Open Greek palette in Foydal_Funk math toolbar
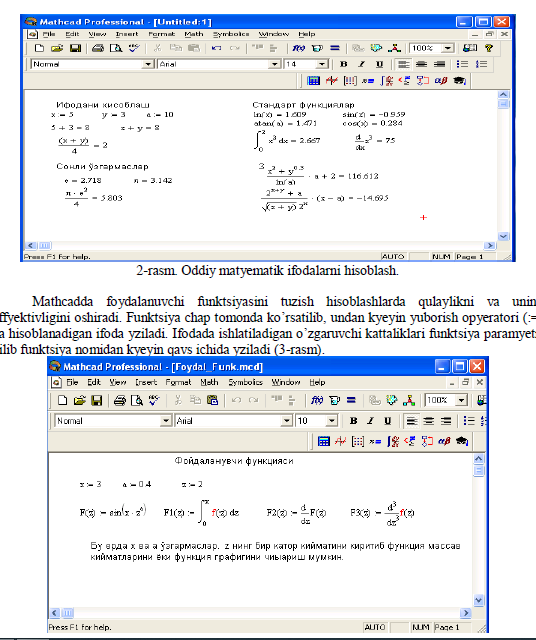 444,441
